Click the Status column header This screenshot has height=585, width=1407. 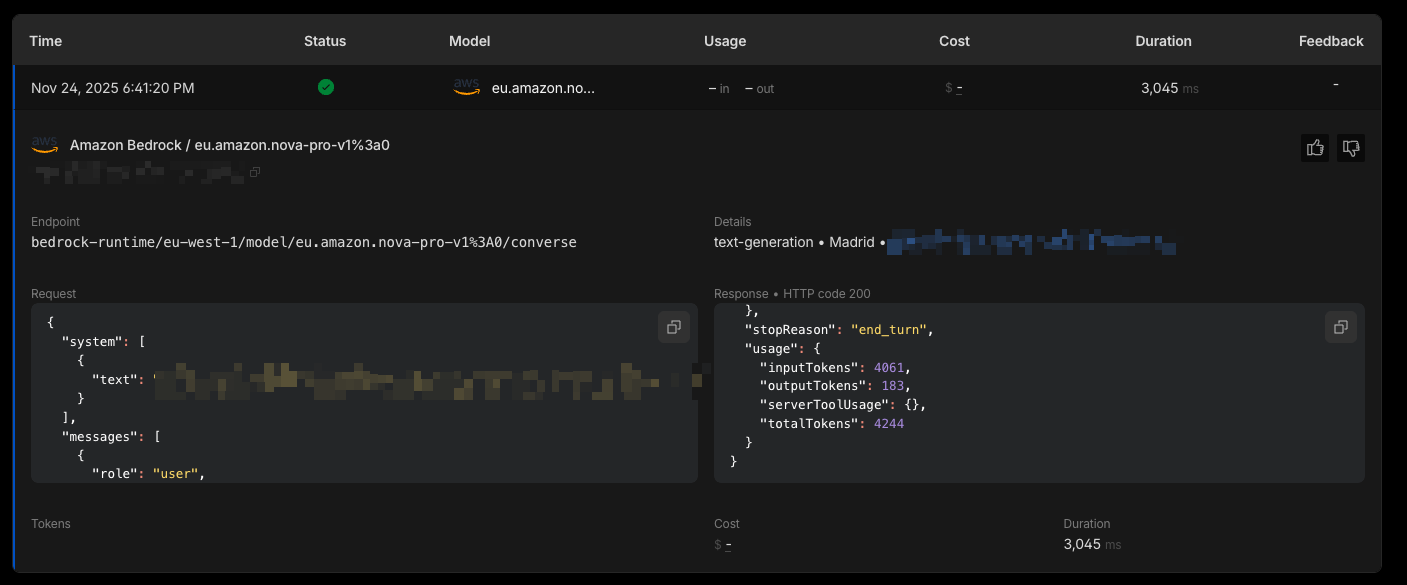tap(325, 41)
